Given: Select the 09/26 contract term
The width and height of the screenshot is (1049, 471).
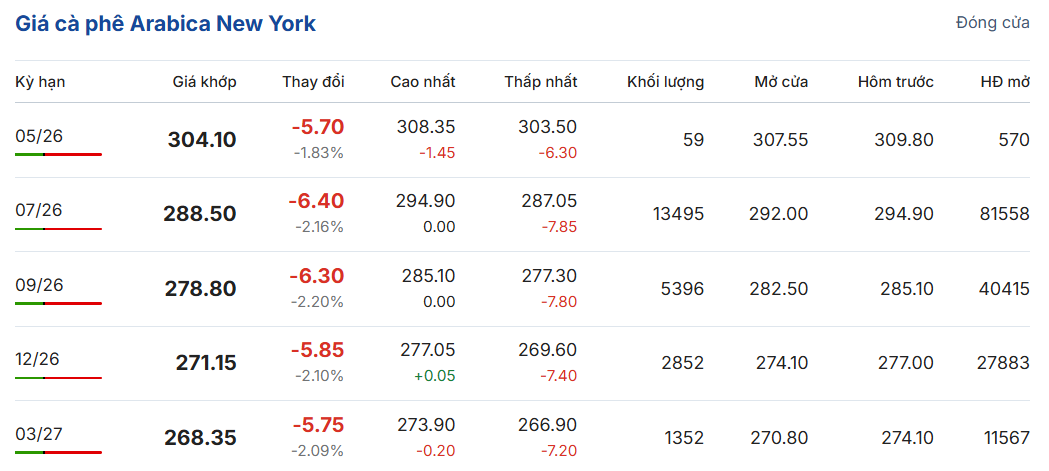Looking at the screenshot, I should 39,286.
